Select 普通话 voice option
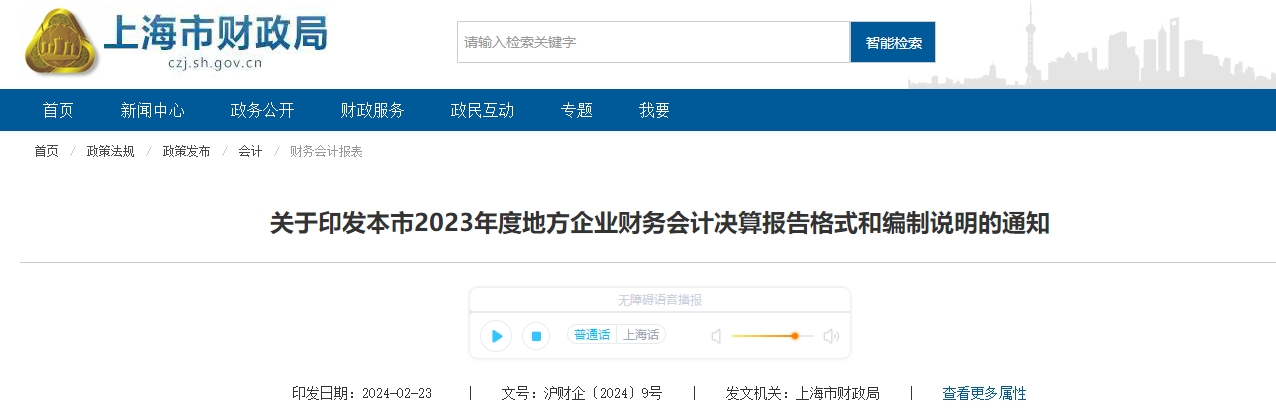 (x=591, y=335)
